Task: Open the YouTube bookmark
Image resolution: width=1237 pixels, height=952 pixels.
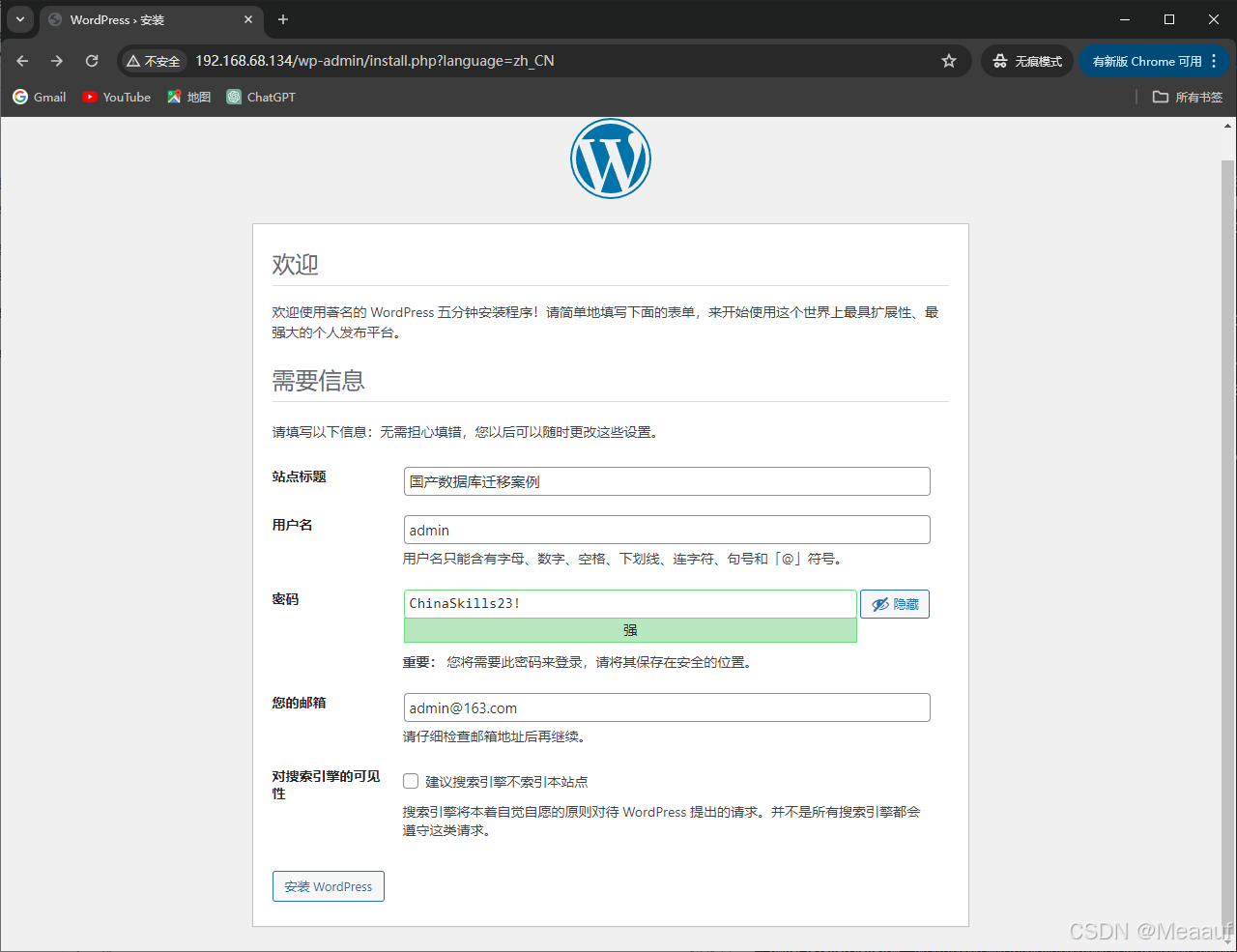Action: (117, 97)
